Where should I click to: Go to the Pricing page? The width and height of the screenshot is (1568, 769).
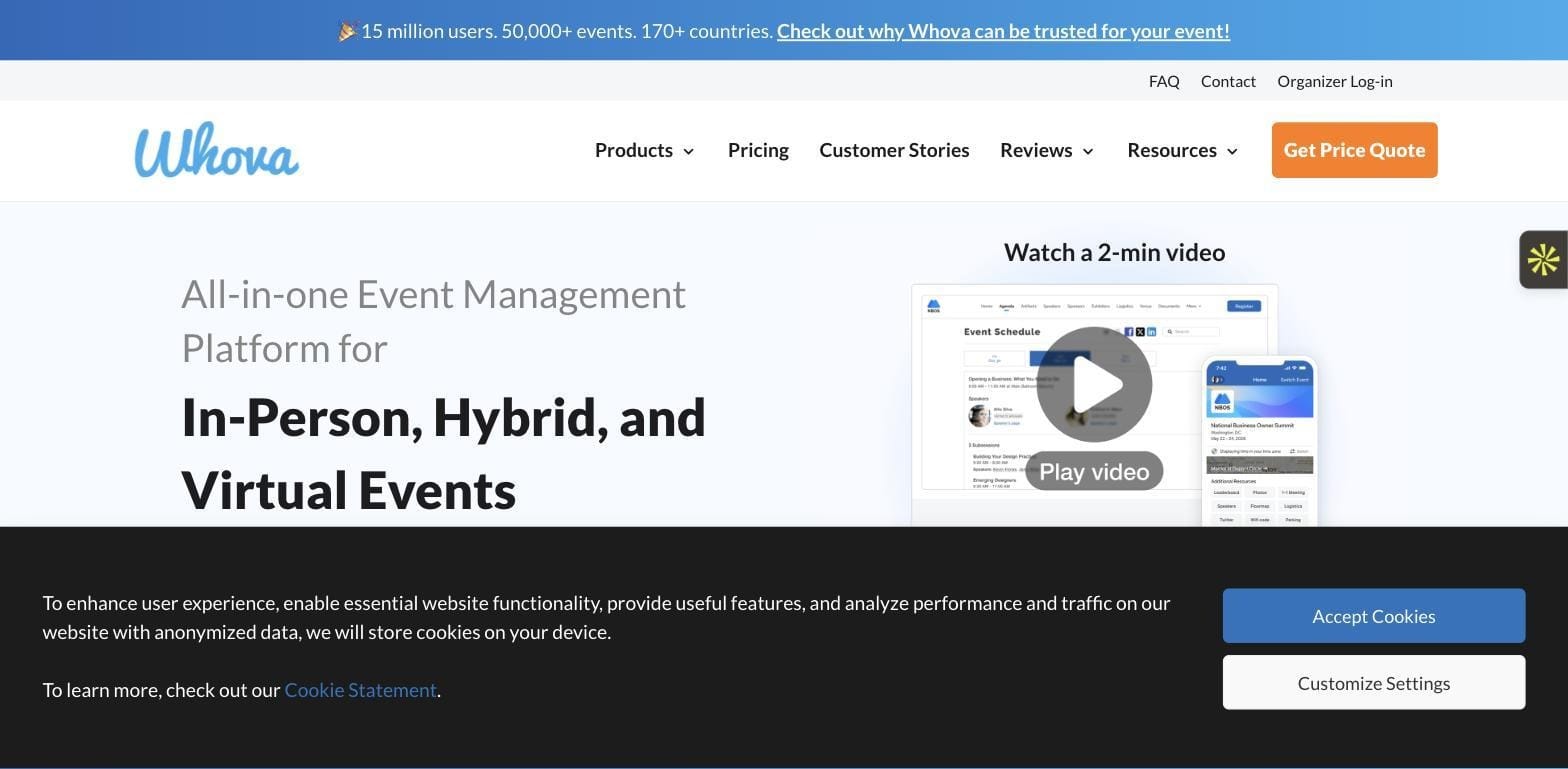point(758,150)
